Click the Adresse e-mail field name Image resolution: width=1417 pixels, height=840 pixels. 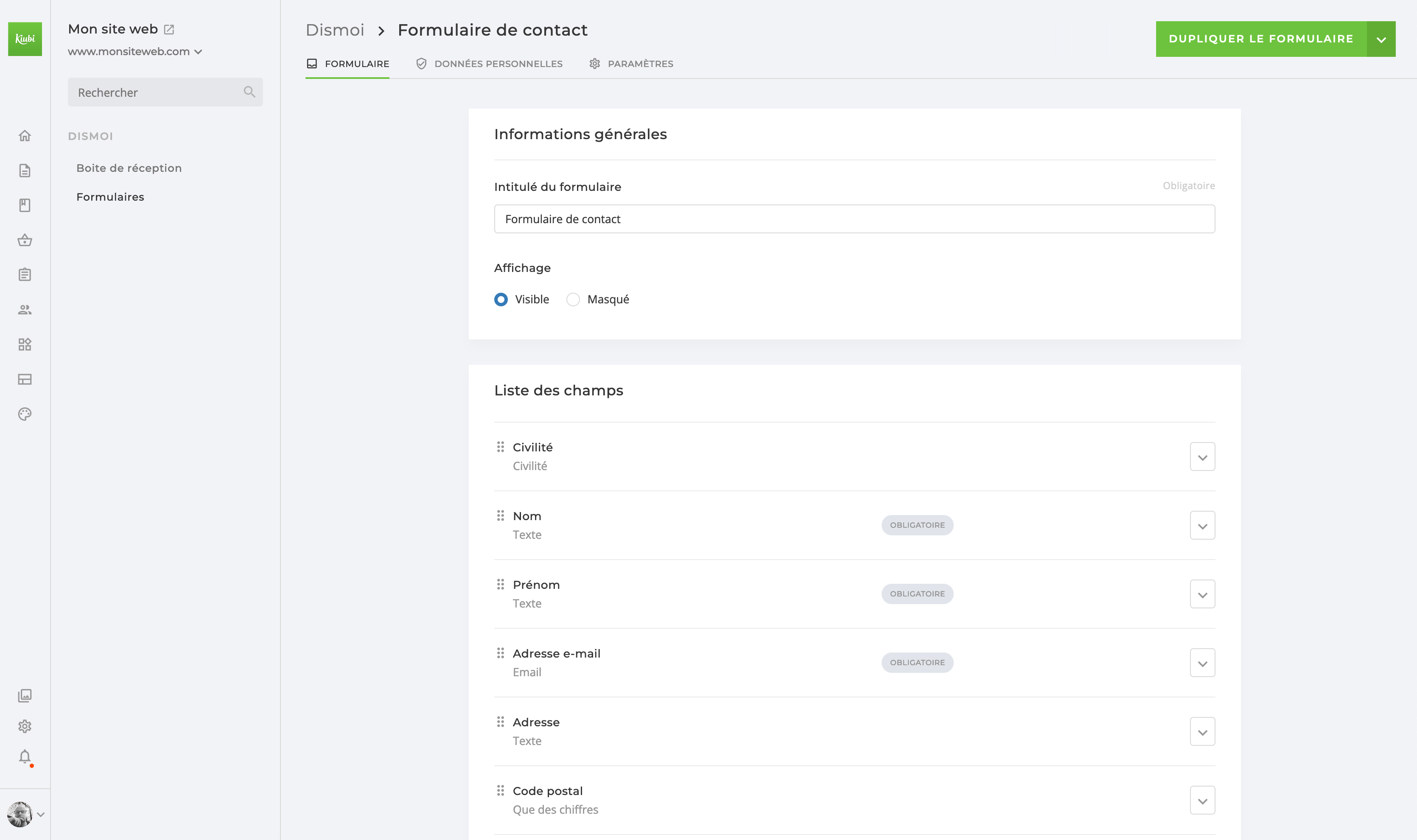[556, 654]
